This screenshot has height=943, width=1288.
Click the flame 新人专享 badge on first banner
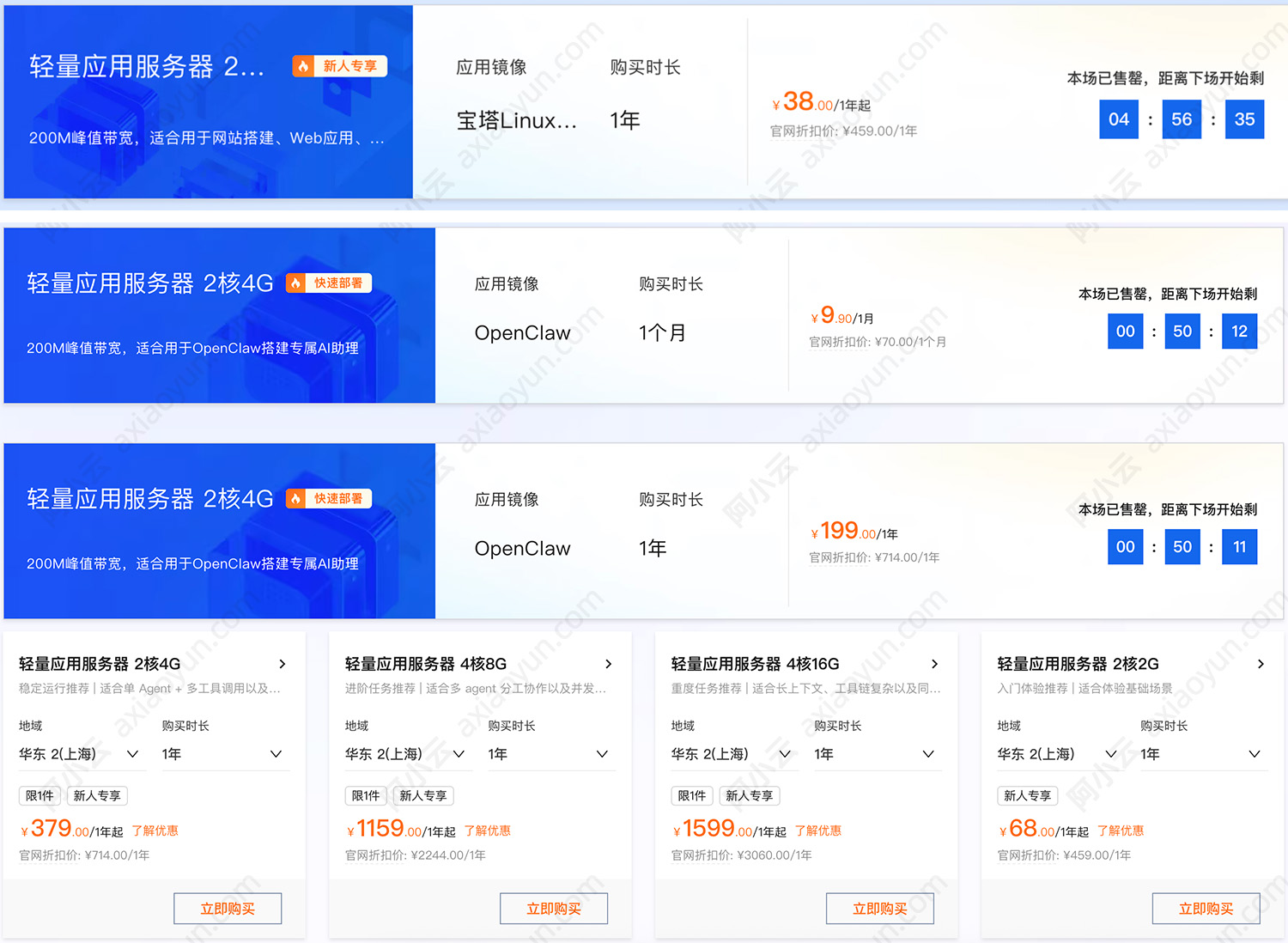pyautogui.click(x=339, y=65)
